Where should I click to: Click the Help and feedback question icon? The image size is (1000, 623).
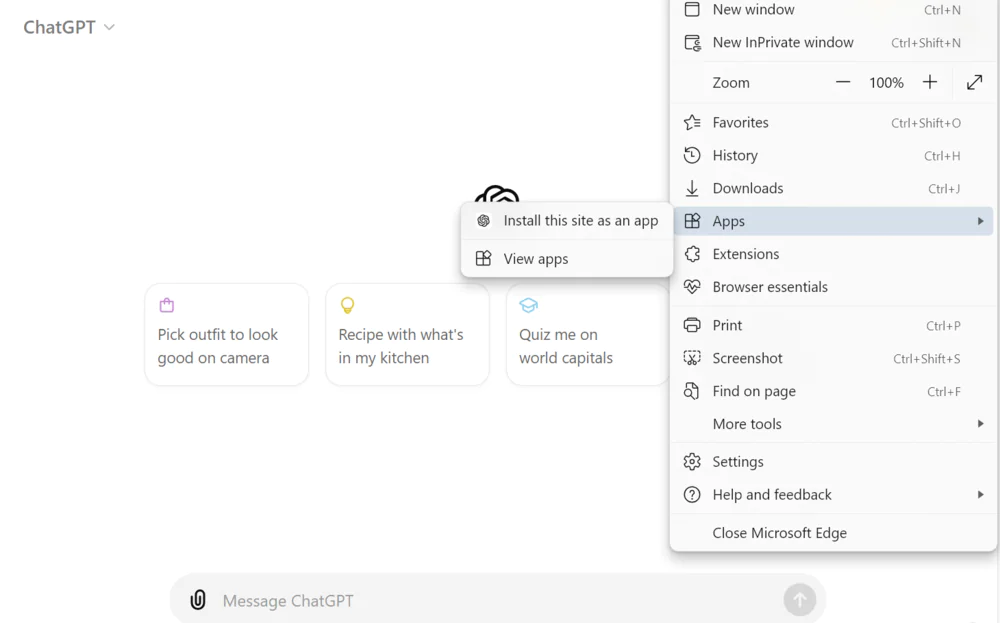692,495
